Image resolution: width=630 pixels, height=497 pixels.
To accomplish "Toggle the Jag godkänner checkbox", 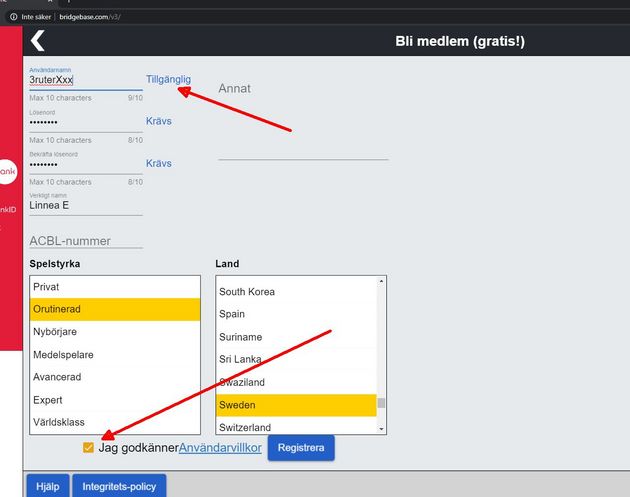I will (x=89, y=448).
